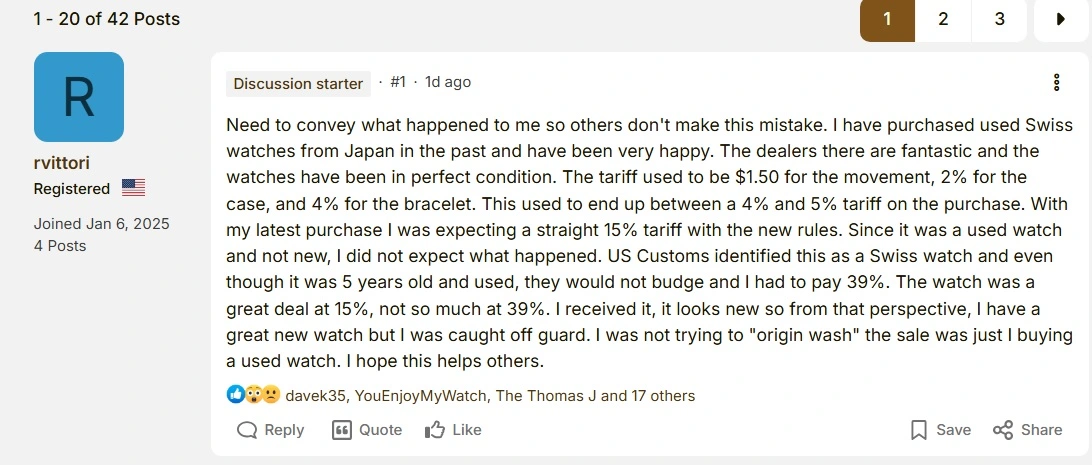1092x465 pixels.
Task: Click the thumbs-up Like icon
Action: click(435, 430)
